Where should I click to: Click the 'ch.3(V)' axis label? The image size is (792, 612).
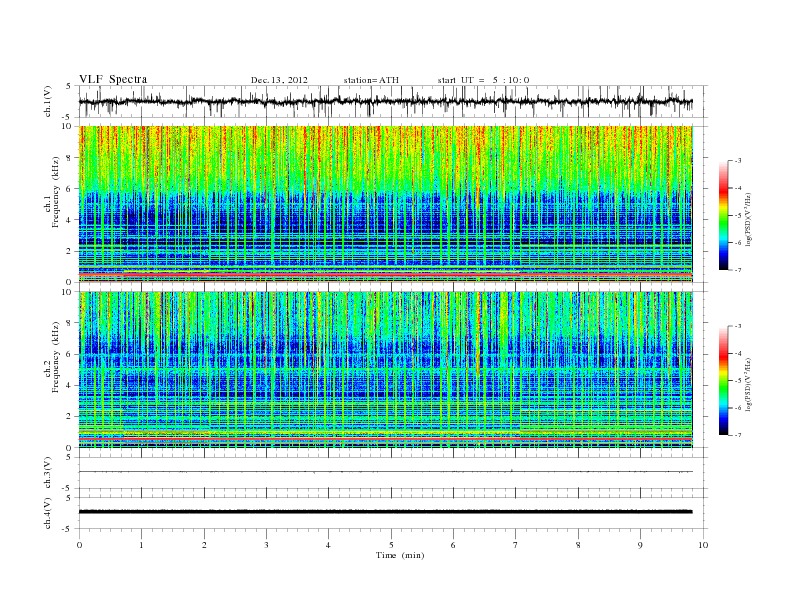tap(48, 473)
